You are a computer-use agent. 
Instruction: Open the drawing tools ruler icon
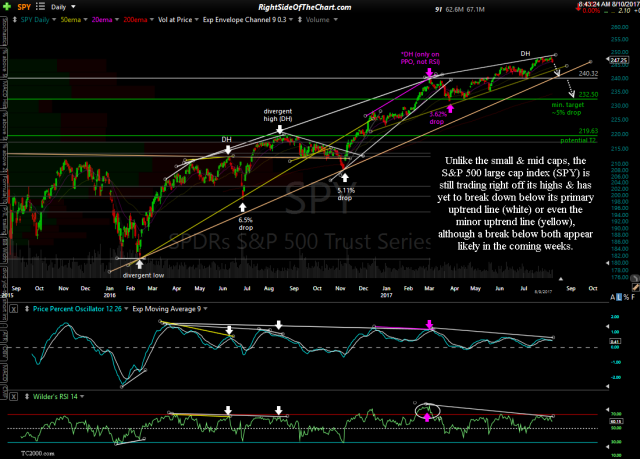[x=635, y=288]
